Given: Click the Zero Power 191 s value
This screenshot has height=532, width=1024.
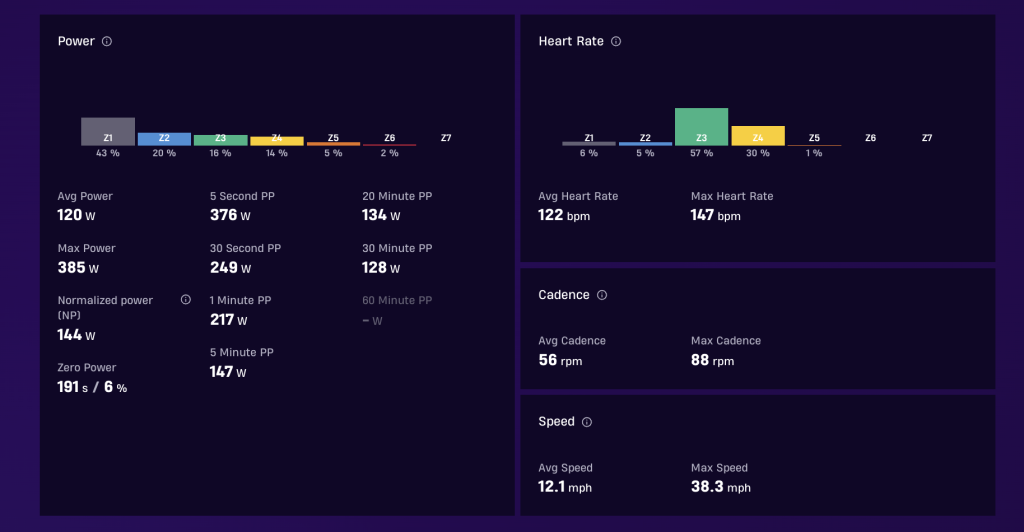Looking at the screenshot, I should 72,387.
